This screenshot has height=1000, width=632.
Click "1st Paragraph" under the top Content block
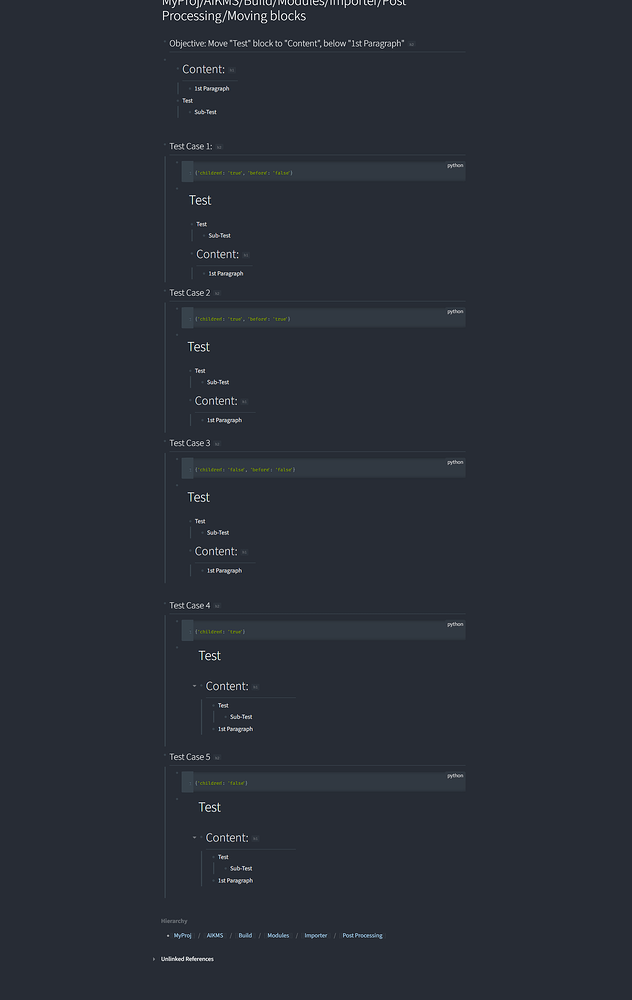pos(213,88)
